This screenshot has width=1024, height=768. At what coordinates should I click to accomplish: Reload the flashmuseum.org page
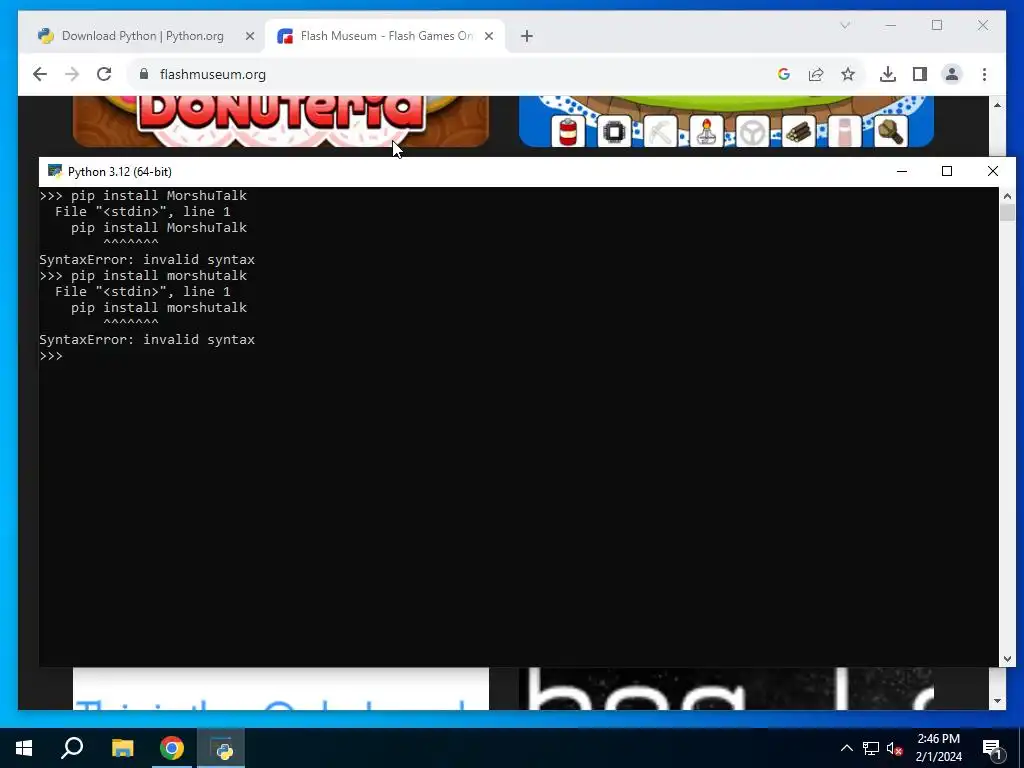[104, 74]
